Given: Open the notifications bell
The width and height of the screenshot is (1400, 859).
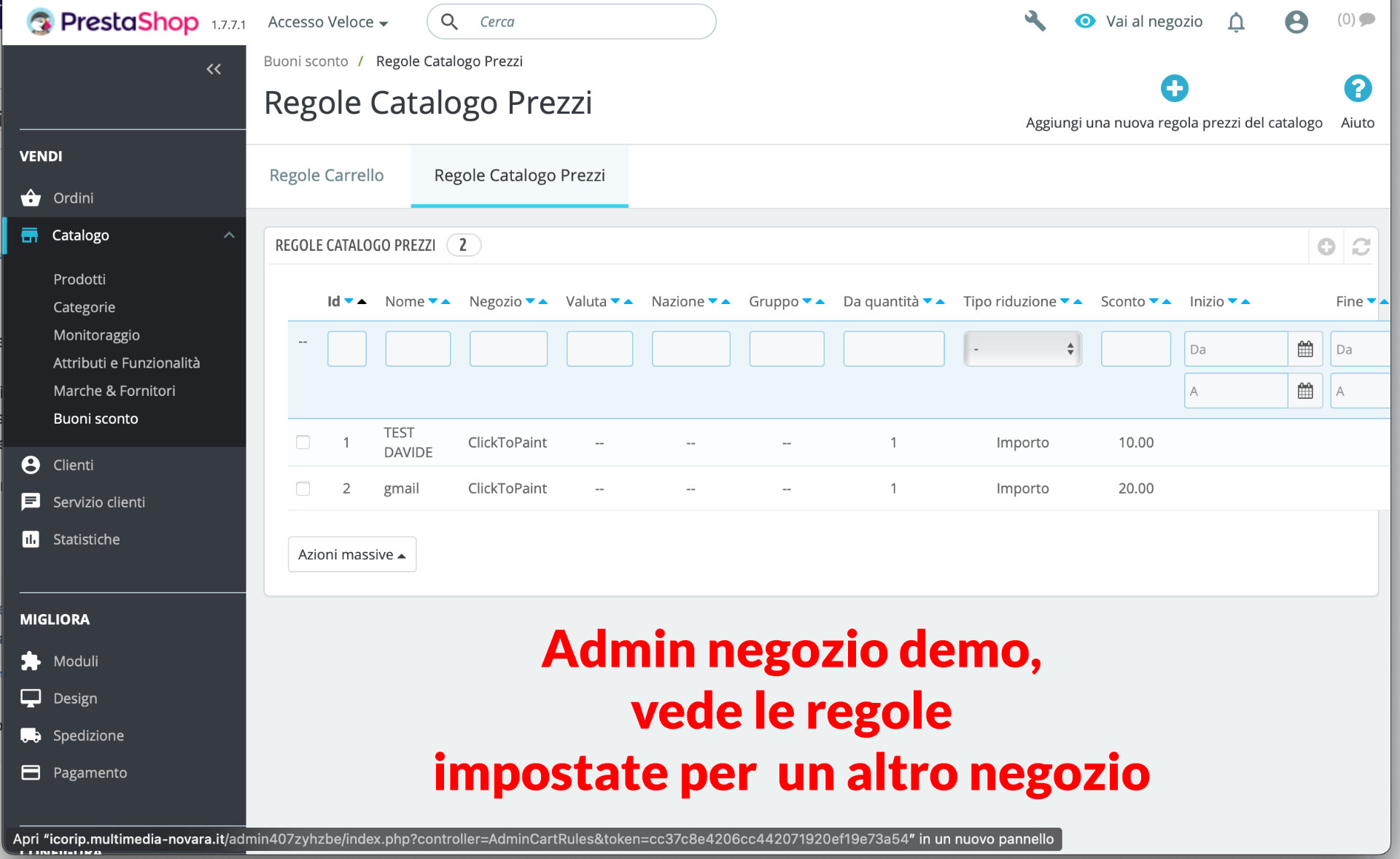Looking at the screenshot, I should [x=1236, y=23].
